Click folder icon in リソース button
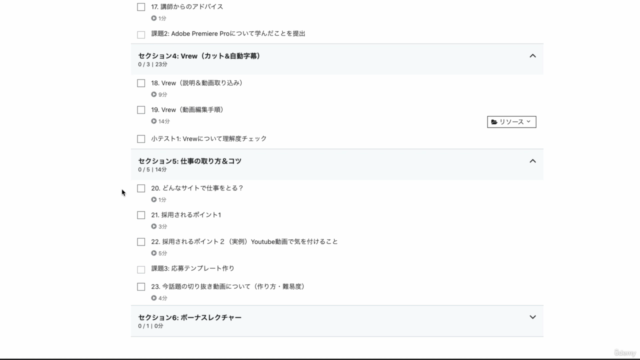This screenshot has width=640, height=360. [494, 122]
